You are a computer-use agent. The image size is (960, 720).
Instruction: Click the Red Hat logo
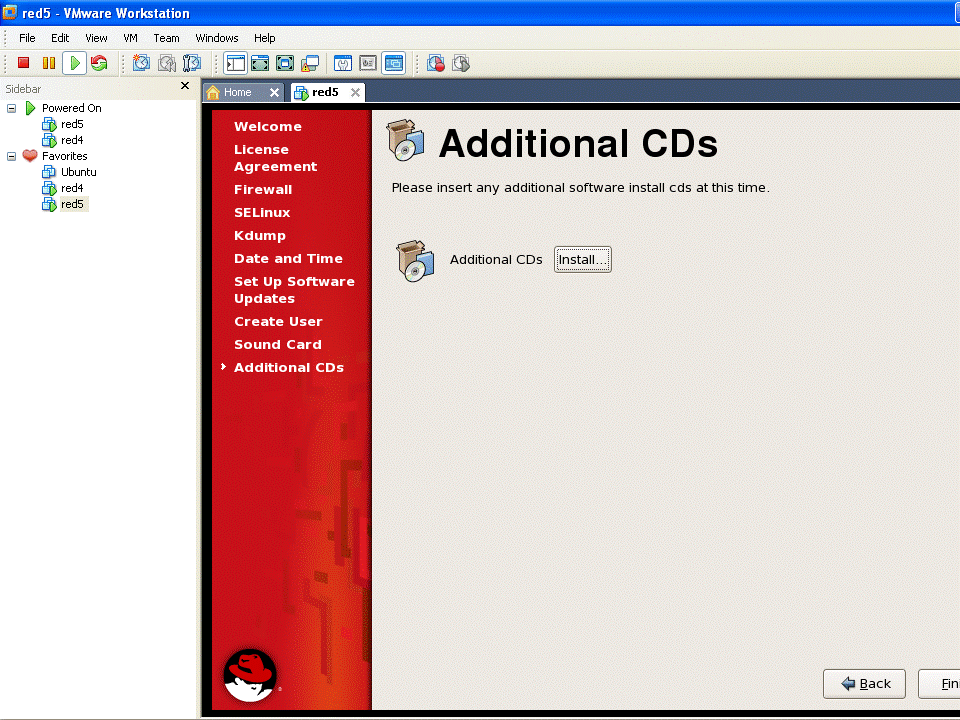250,675
